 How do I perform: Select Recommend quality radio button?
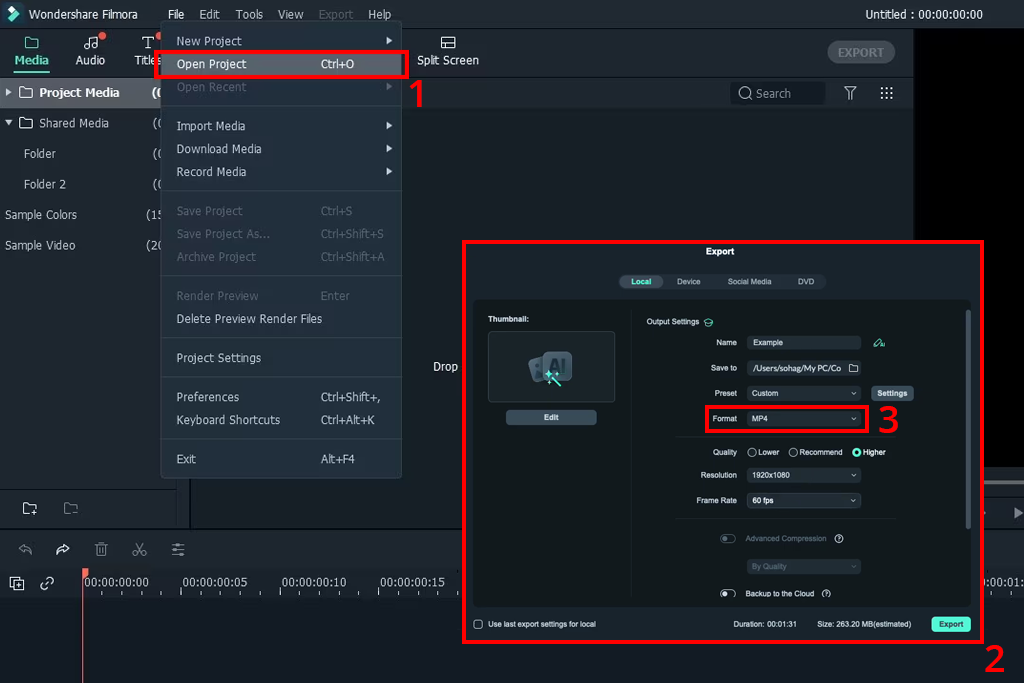click(x=793, y=453)
